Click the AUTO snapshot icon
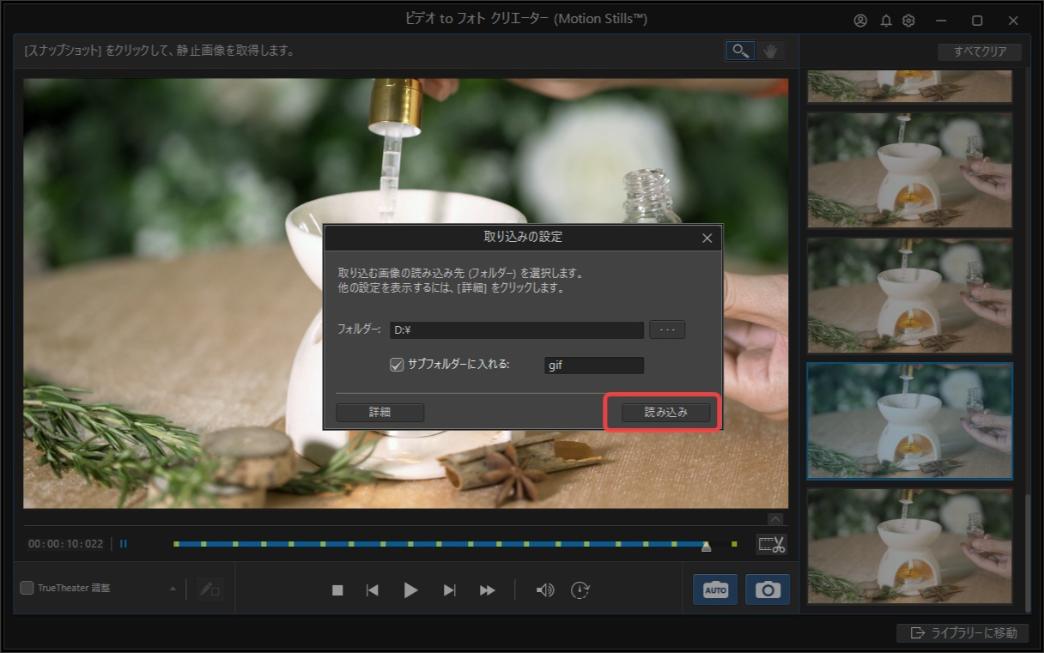1044x653 pixels. [x=715, y=589]
